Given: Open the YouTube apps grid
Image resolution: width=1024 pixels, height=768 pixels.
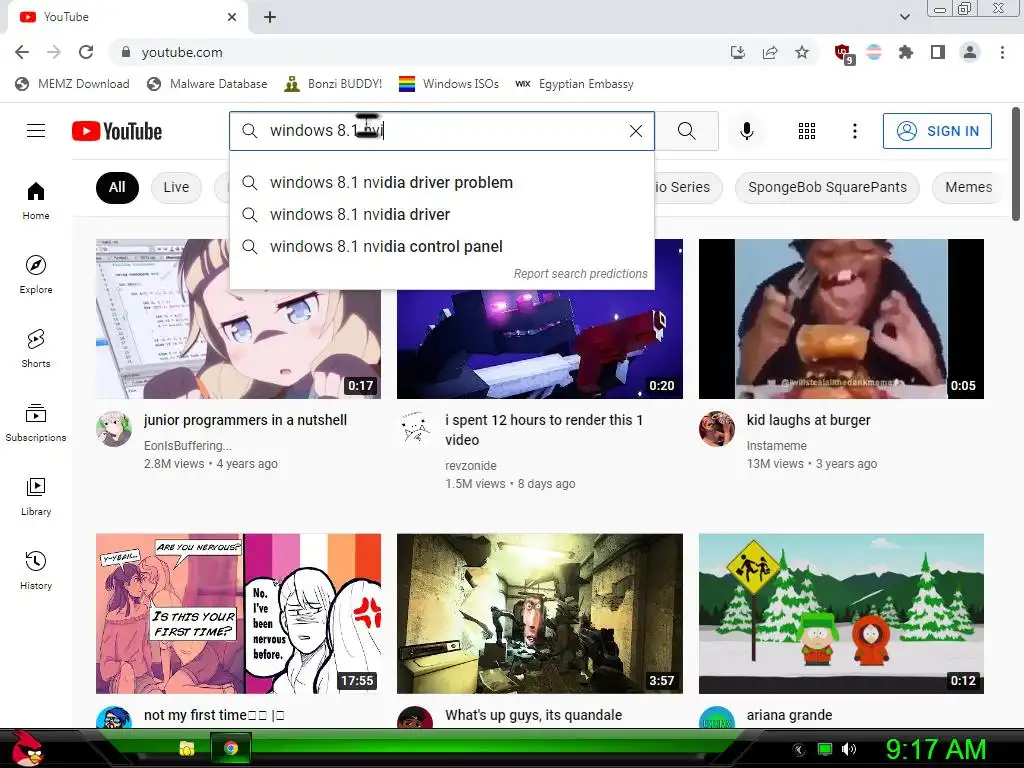Looking at the screenshot, I should click(807, 131).
